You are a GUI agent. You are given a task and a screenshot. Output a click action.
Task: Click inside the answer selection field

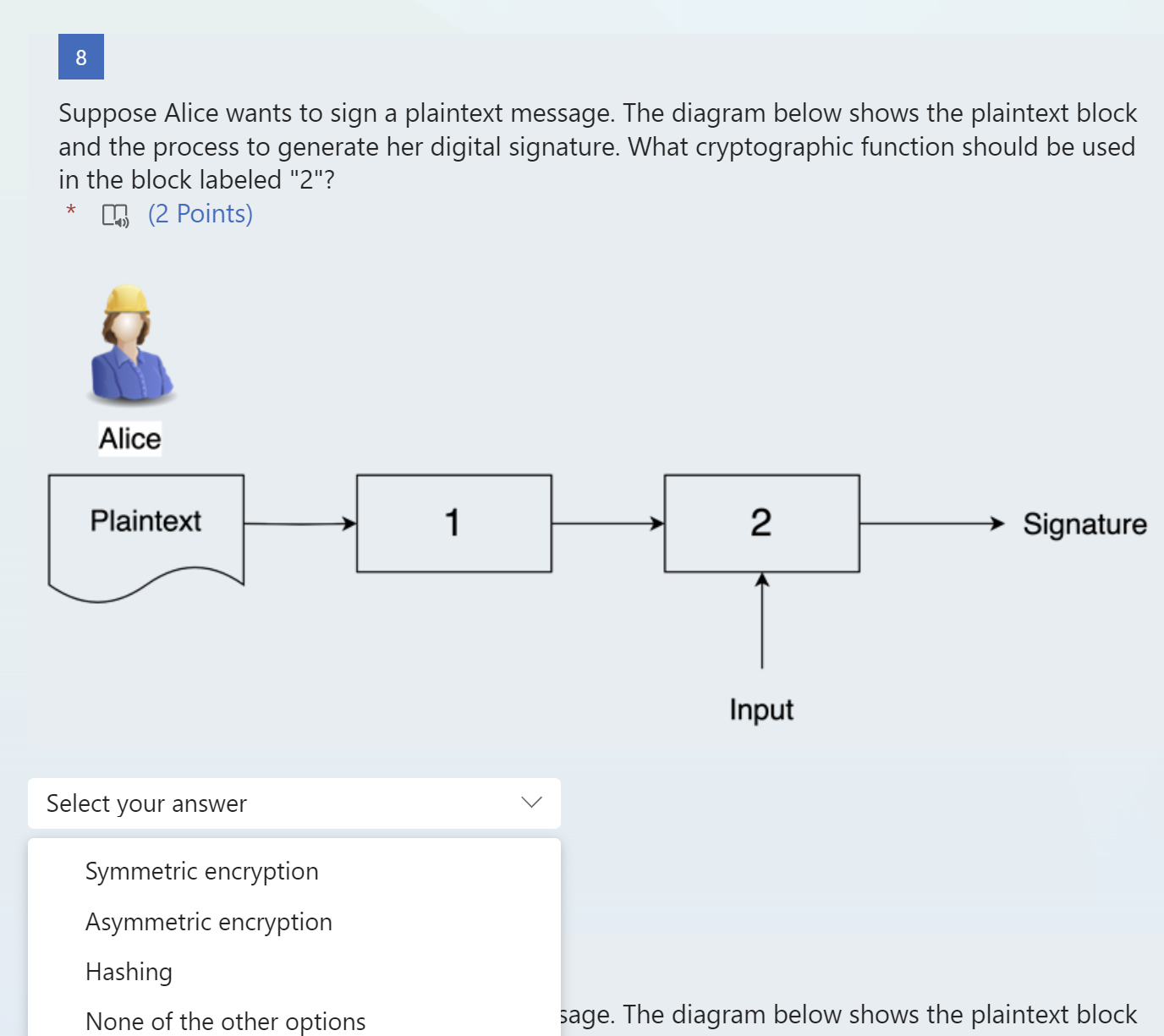tap(254, 803)
